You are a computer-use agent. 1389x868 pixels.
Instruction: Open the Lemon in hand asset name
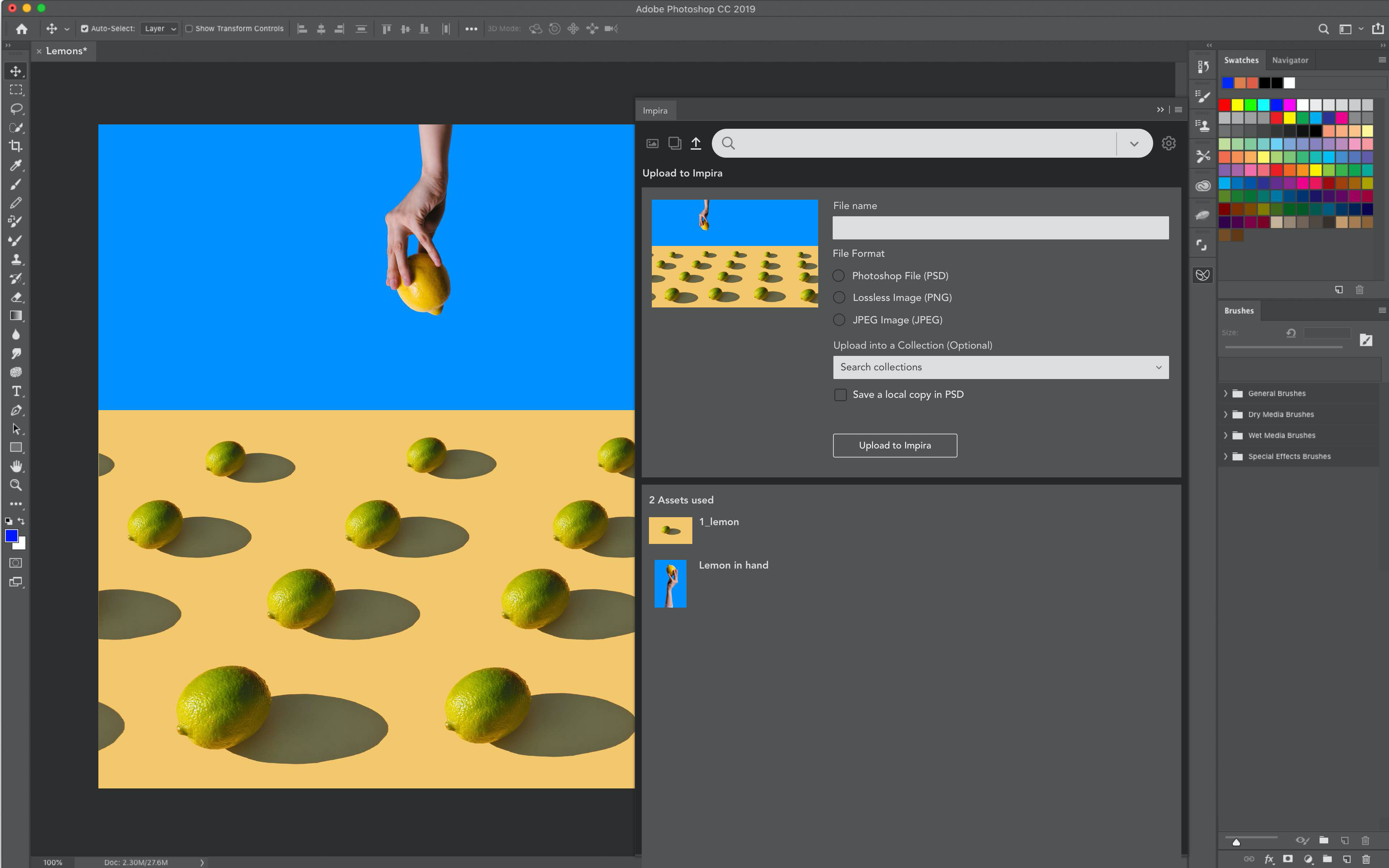734,565
